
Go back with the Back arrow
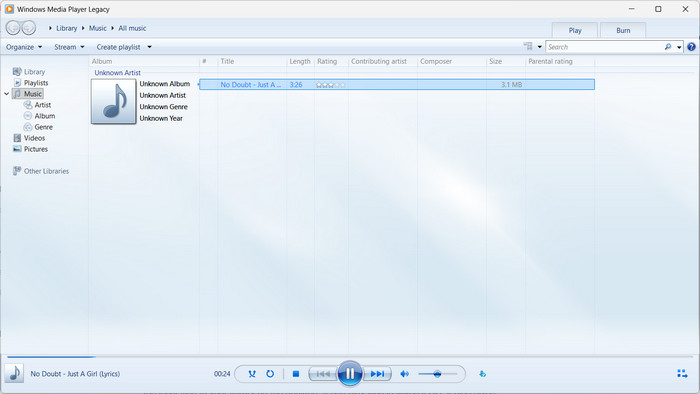pos(13,28)
